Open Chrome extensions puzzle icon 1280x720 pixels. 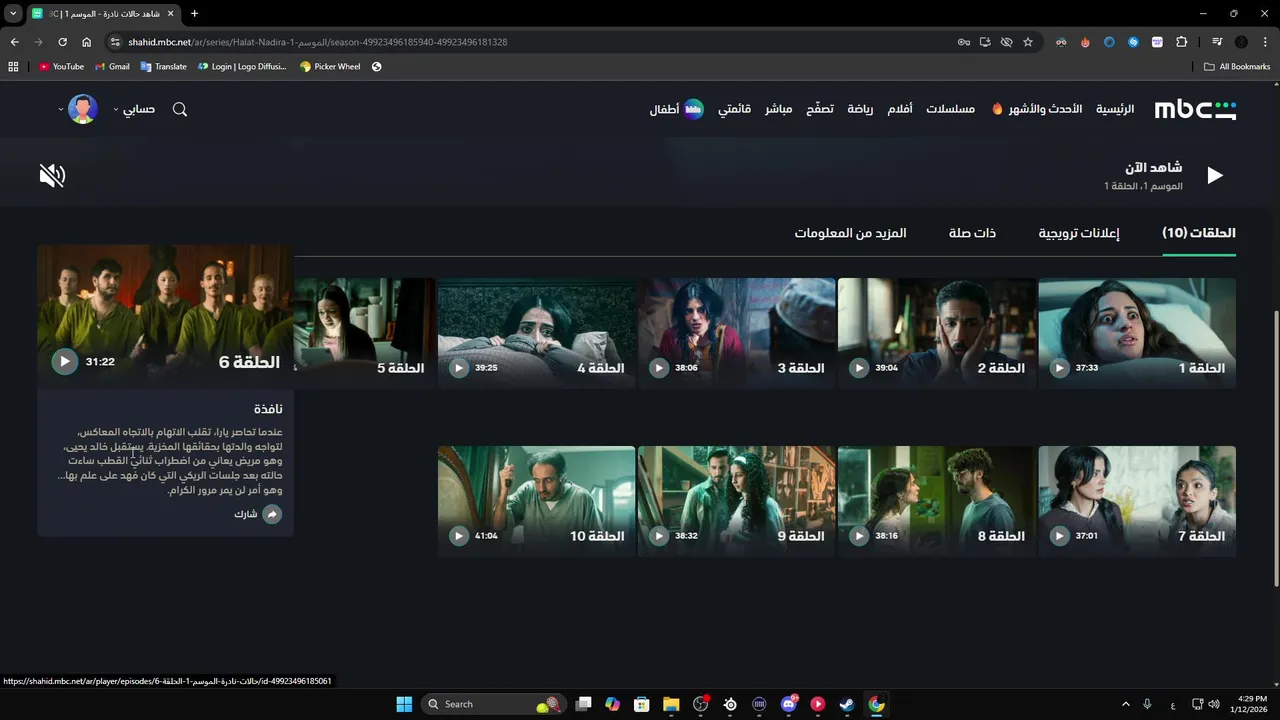point(1182,42)
